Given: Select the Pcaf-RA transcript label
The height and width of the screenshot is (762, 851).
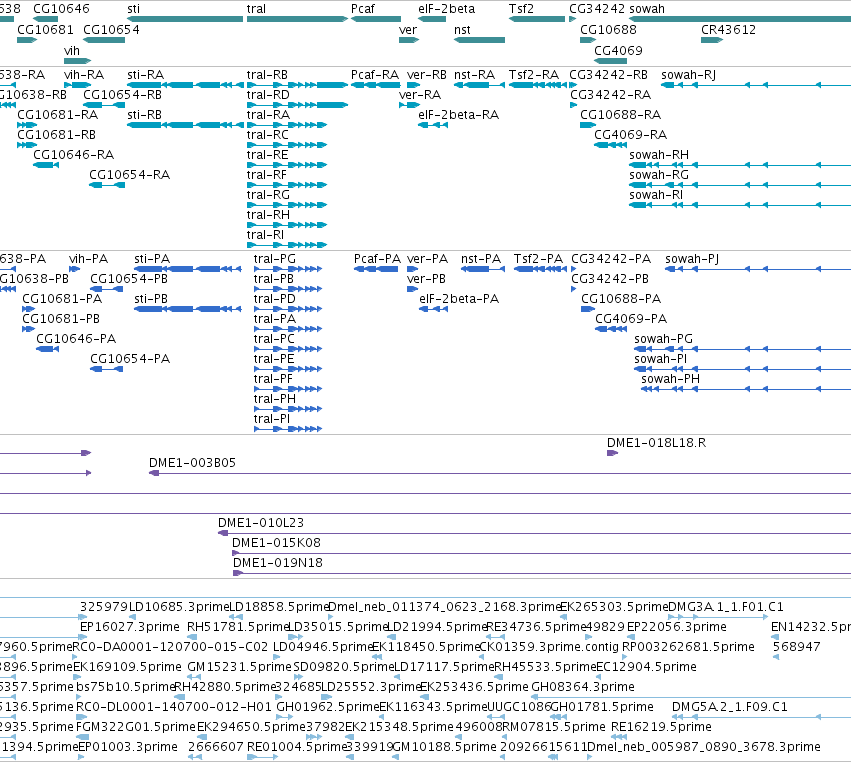Looking at the screenshot, I should 374,75.
